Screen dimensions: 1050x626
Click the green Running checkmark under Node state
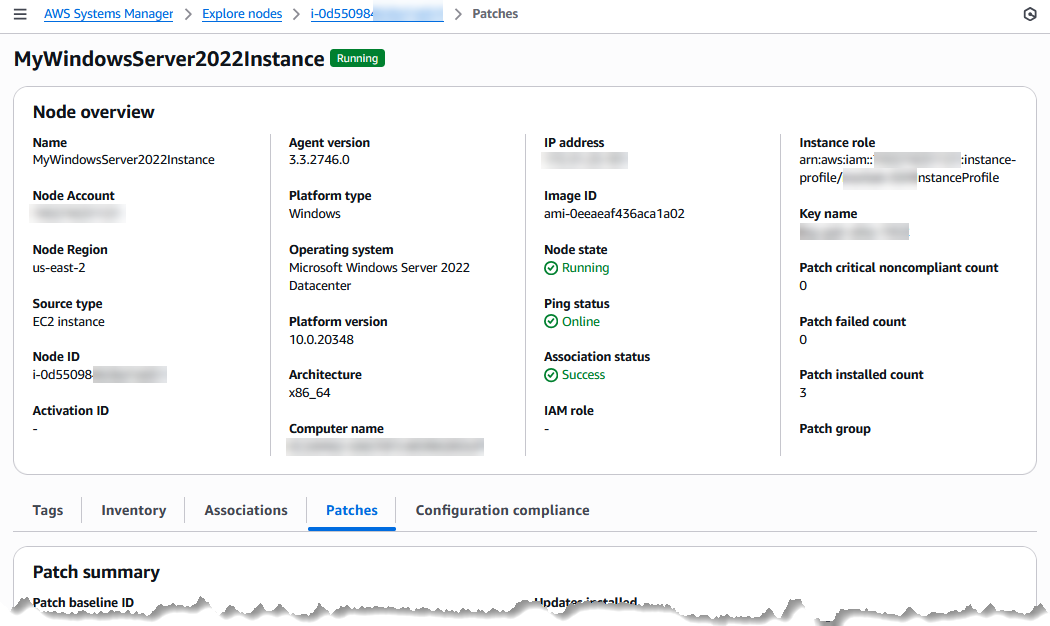551,268
